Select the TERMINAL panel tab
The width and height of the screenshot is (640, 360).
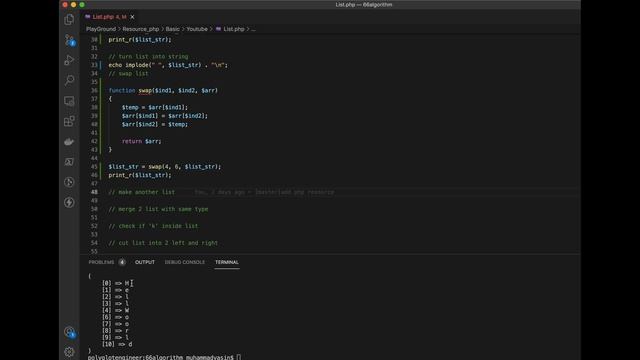pyautogui.click(x=227, y=262)
